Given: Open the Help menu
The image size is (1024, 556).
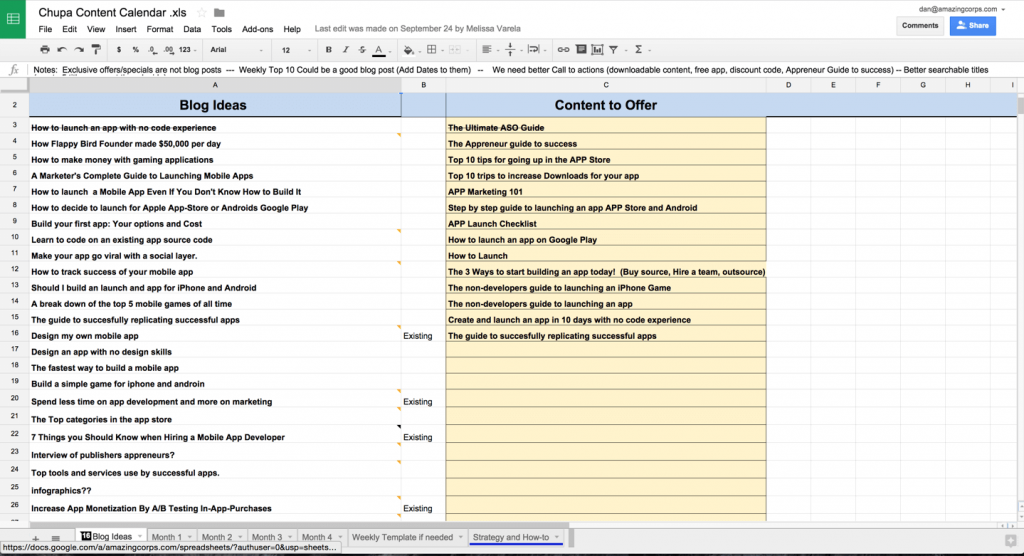Looking at the screenshot, I should point(292,29).
